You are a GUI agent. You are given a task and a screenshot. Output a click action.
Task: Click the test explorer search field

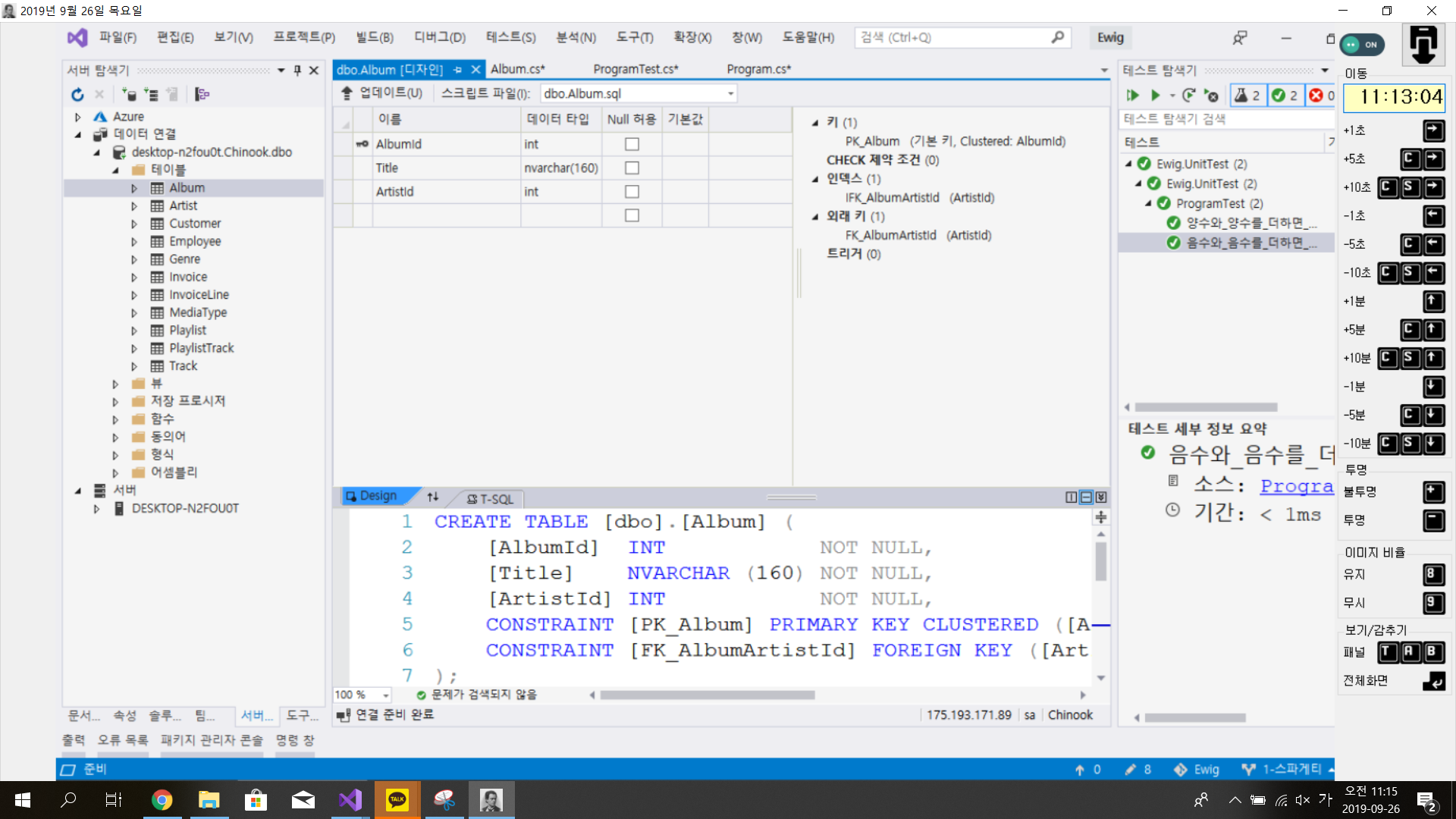point(1225,119)
